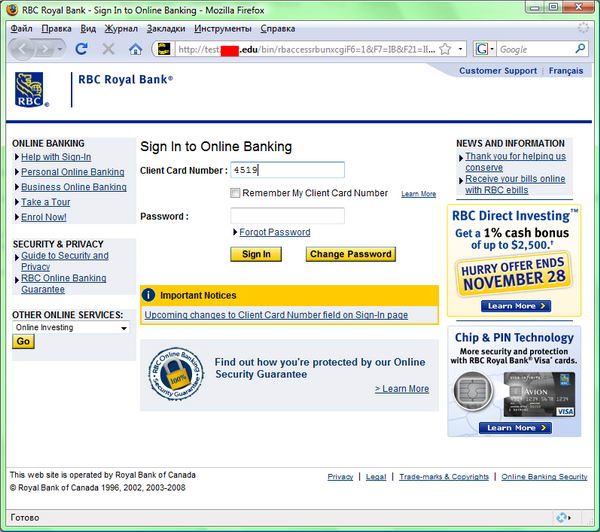This screenshot has width=600, height=532.
Task: Click Learn More on Chip & PIN ad
Action: 515,428
